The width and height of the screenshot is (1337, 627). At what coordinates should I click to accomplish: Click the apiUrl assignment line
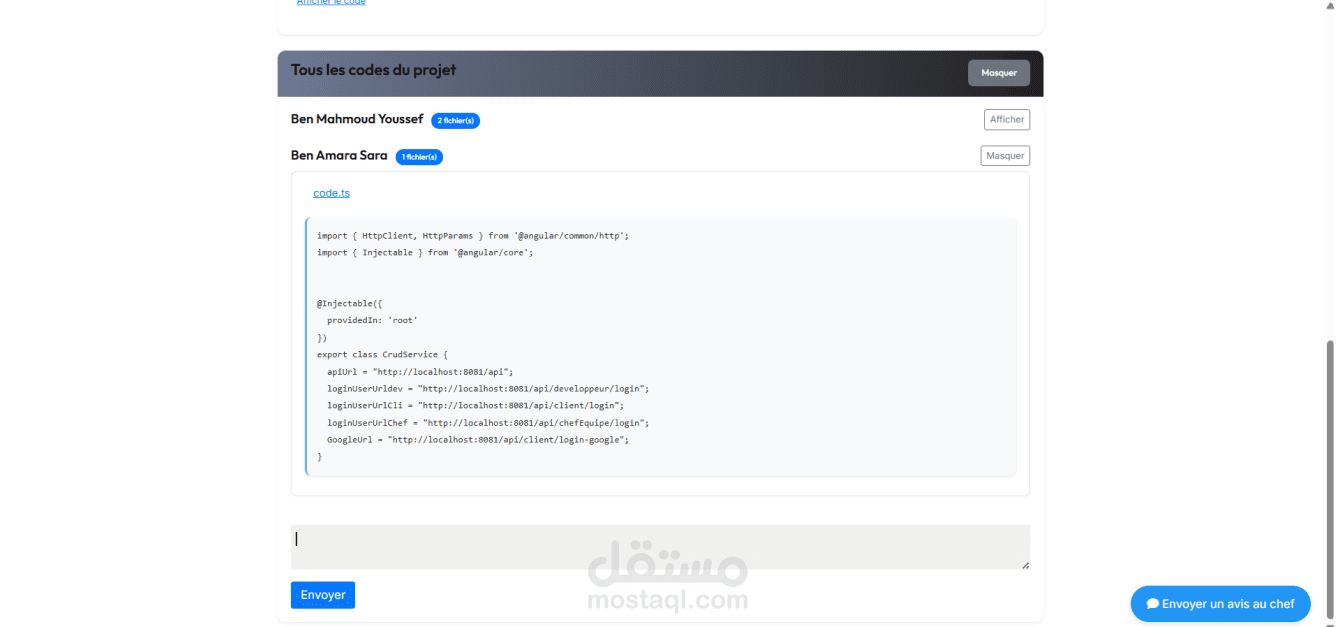pos(420,372)
